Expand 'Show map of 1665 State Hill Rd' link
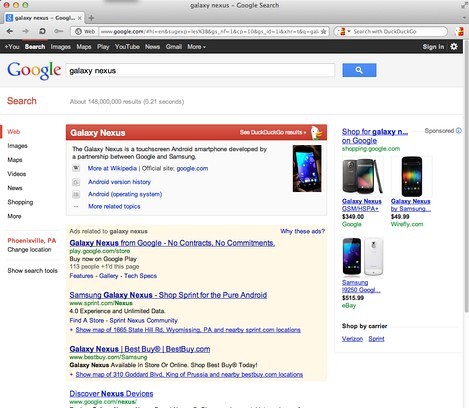Screen dimensions: 469x408 coord(188,330)
